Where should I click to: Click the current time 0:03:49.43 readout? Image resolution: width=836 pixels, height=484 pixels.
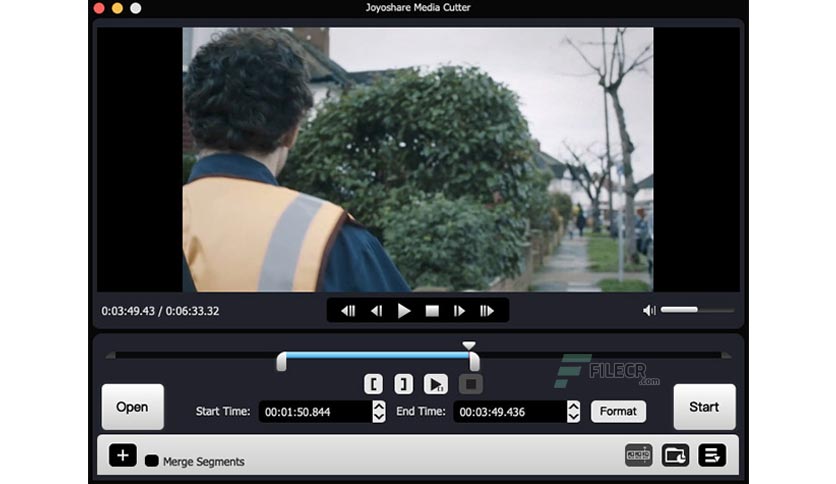point(128,311)
